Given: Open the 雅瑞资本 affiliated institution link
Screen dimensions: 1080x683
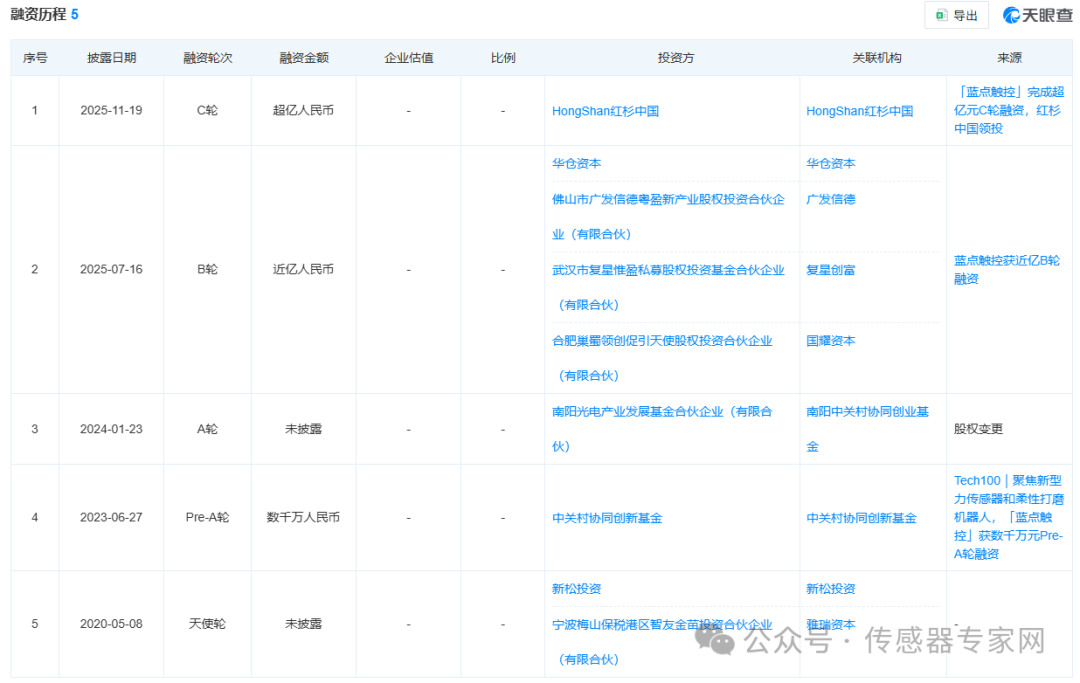Looking at the screenshot, I should point(832,624).
